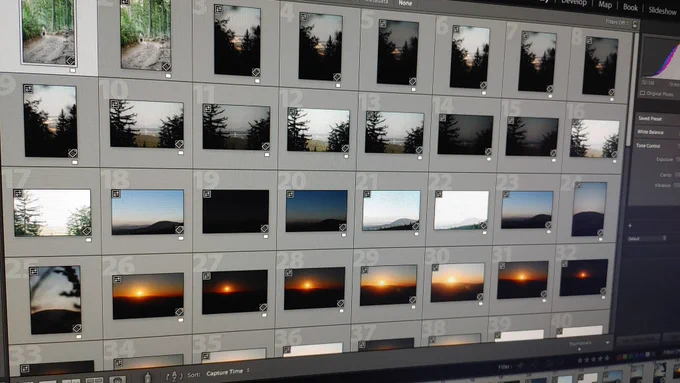Switch to the Develop module
The width and height of the screenshot is (680, 383).
point(573,3)
